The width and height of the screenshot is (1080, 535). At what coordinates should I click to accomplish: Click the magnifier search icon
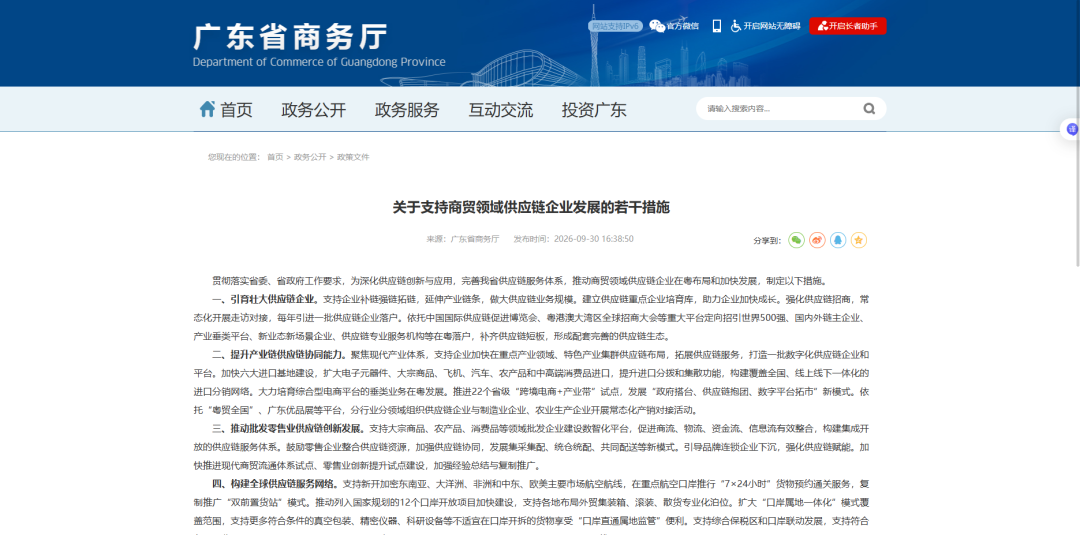(x=869, y=109)
